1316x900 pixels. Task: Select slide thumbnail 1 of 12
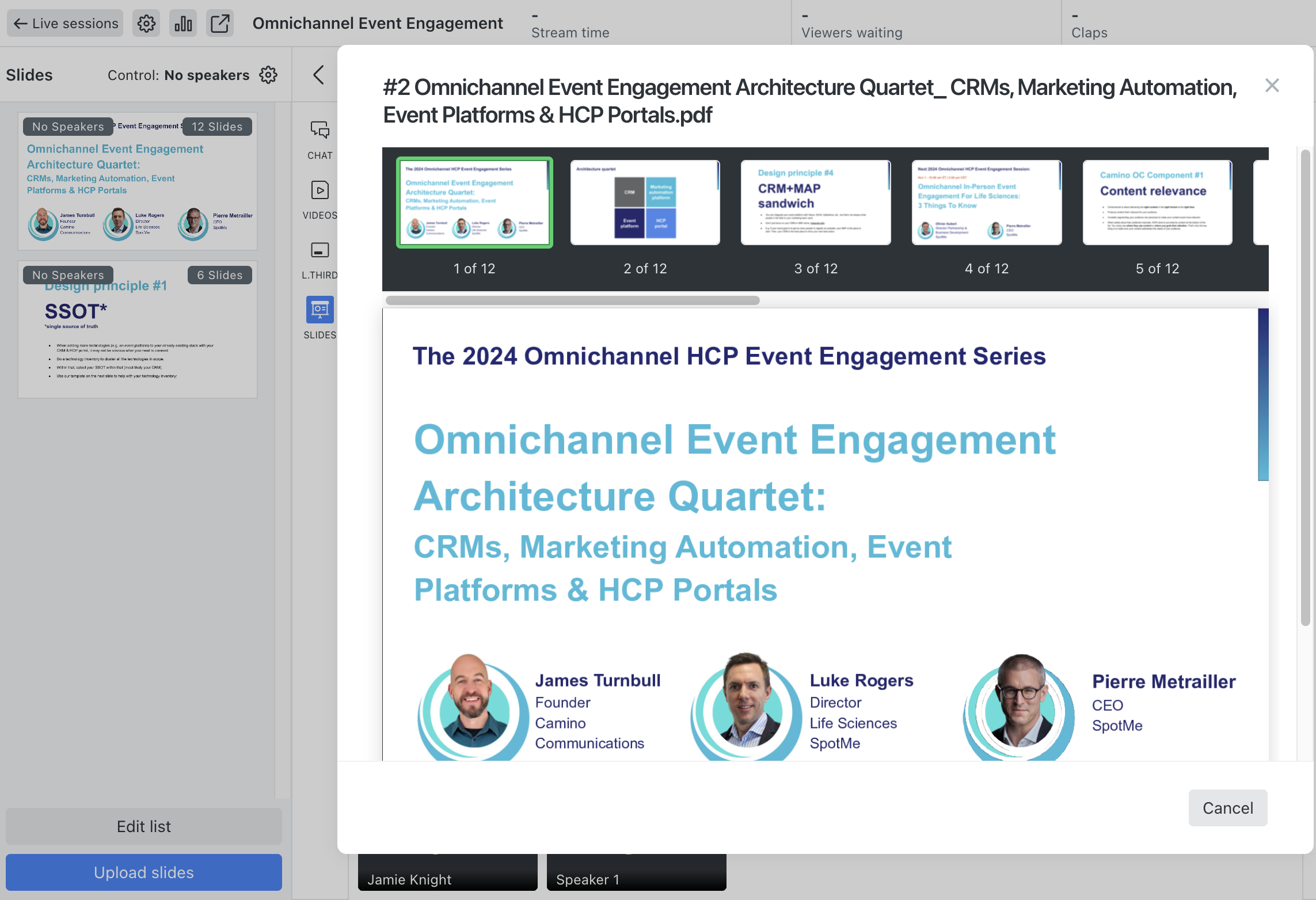[x=474, y=203]
